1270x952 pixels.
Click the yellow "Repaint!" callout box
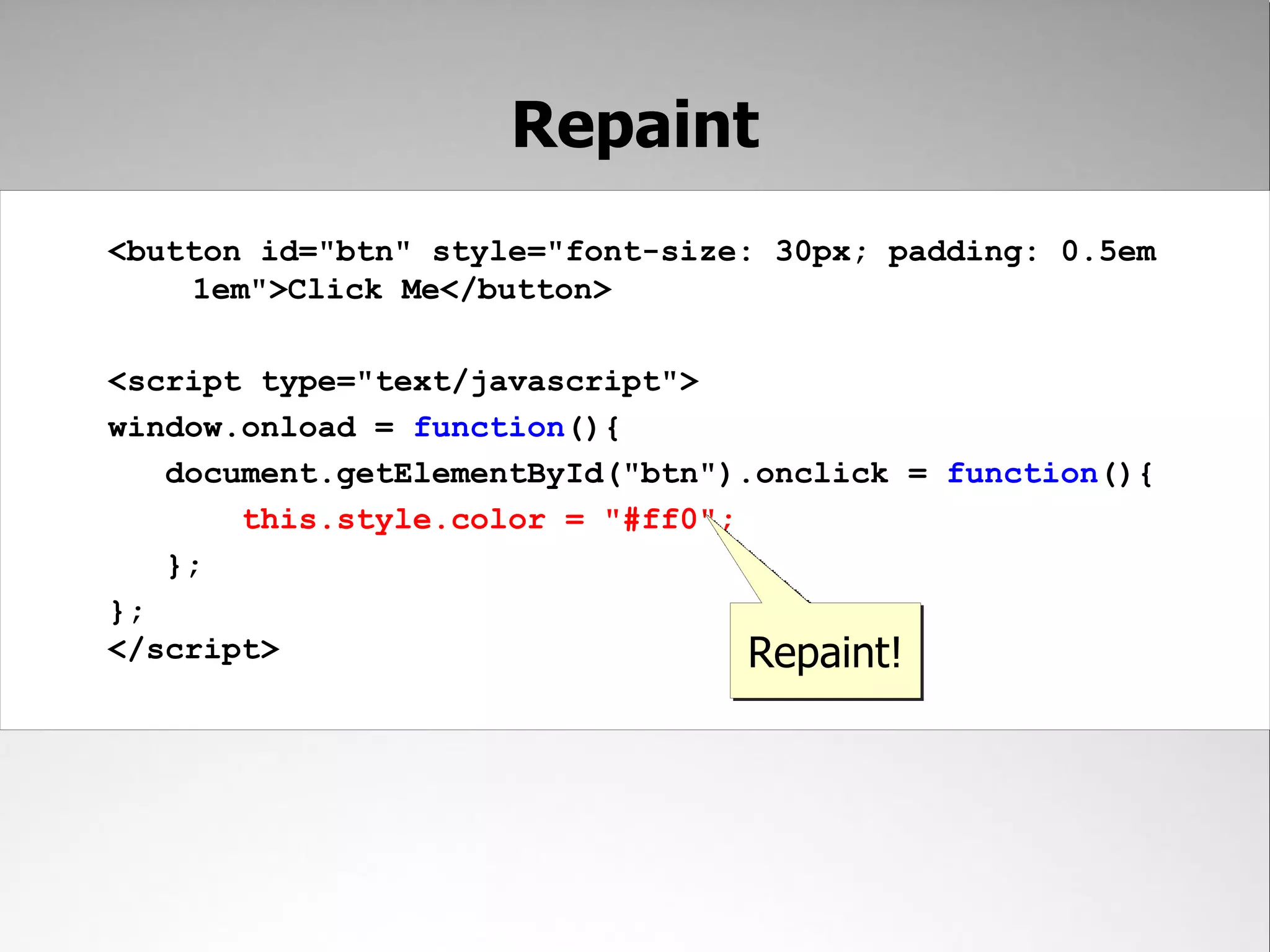coord(825,652)
